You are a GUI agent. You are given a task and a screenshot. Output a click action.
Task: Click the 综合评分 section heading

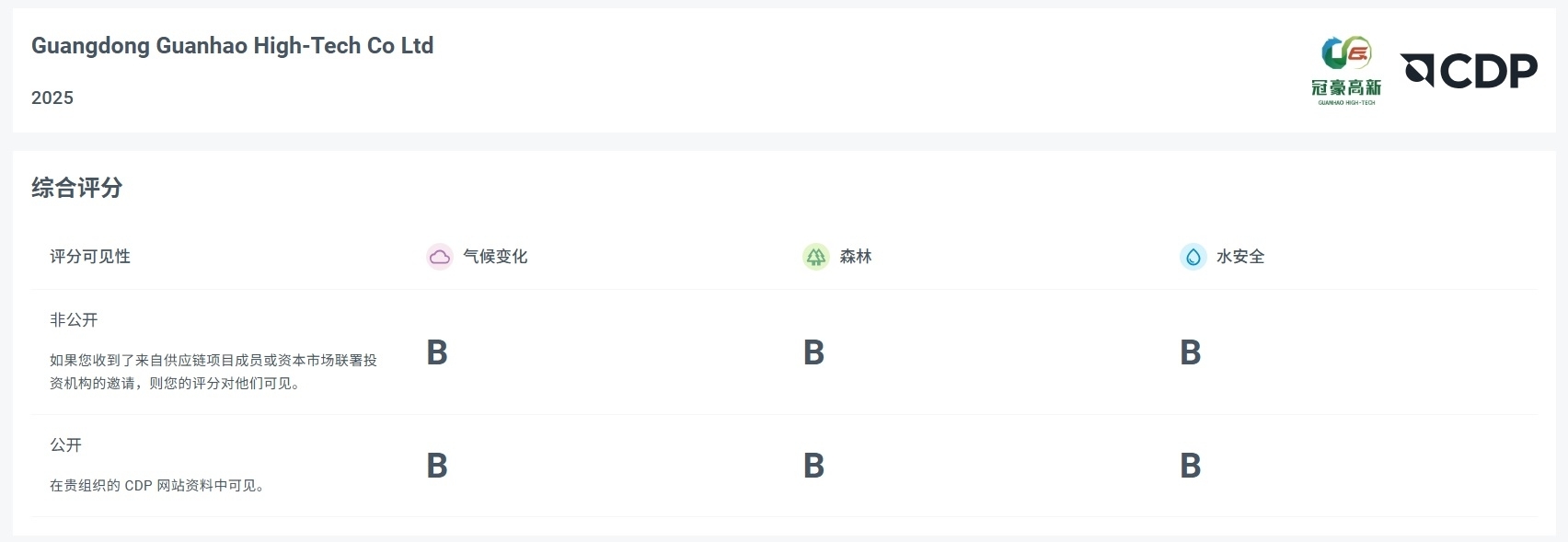point(77,188)
